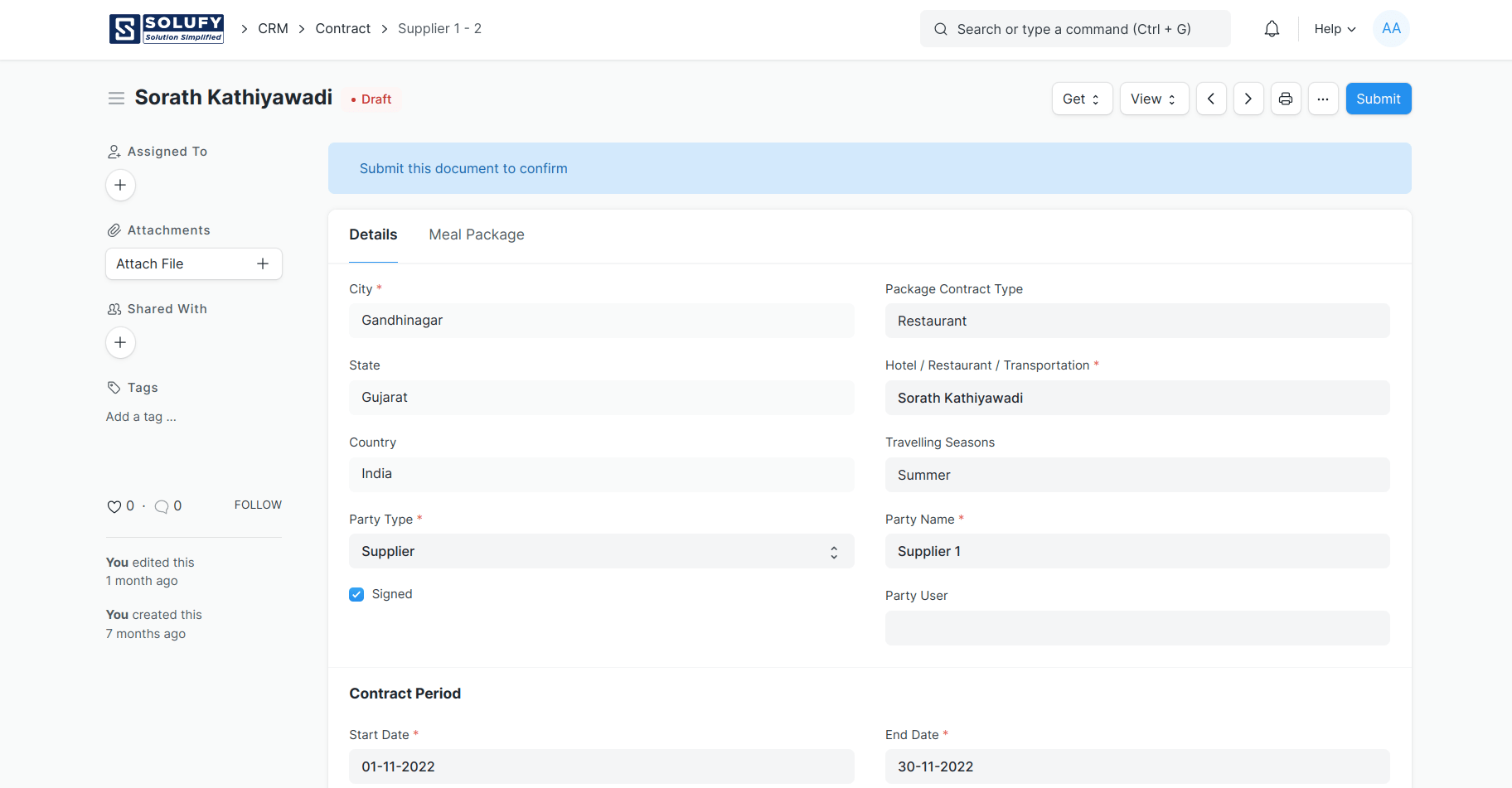Click Add a tag field

click(141, 417)
